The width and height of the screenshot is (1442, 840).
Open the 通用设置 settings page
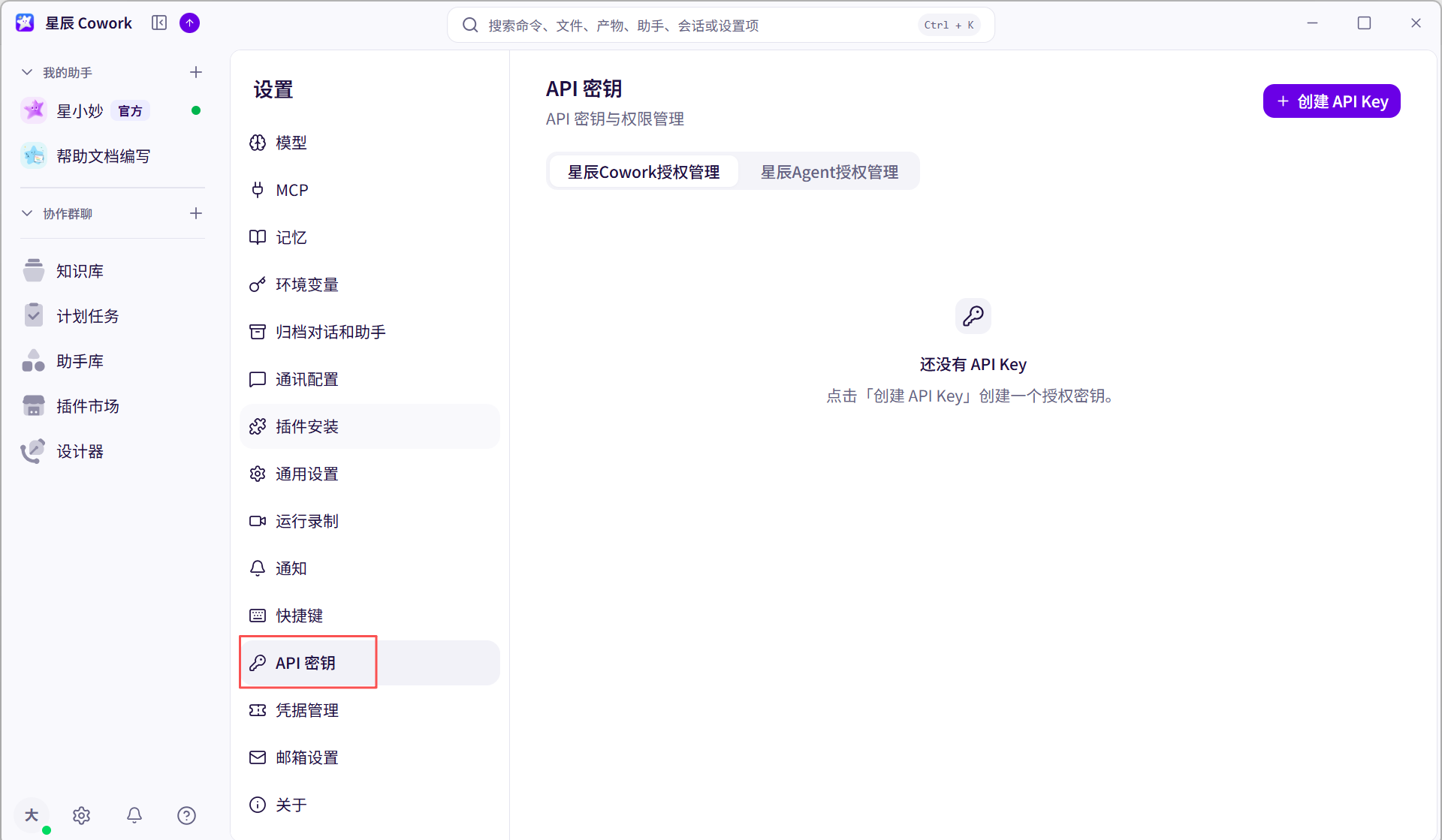370,474
